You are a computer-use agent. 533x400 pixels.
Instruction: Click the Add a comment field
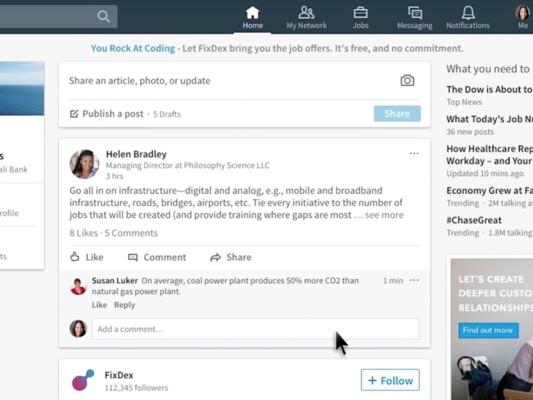click(255, 329)
